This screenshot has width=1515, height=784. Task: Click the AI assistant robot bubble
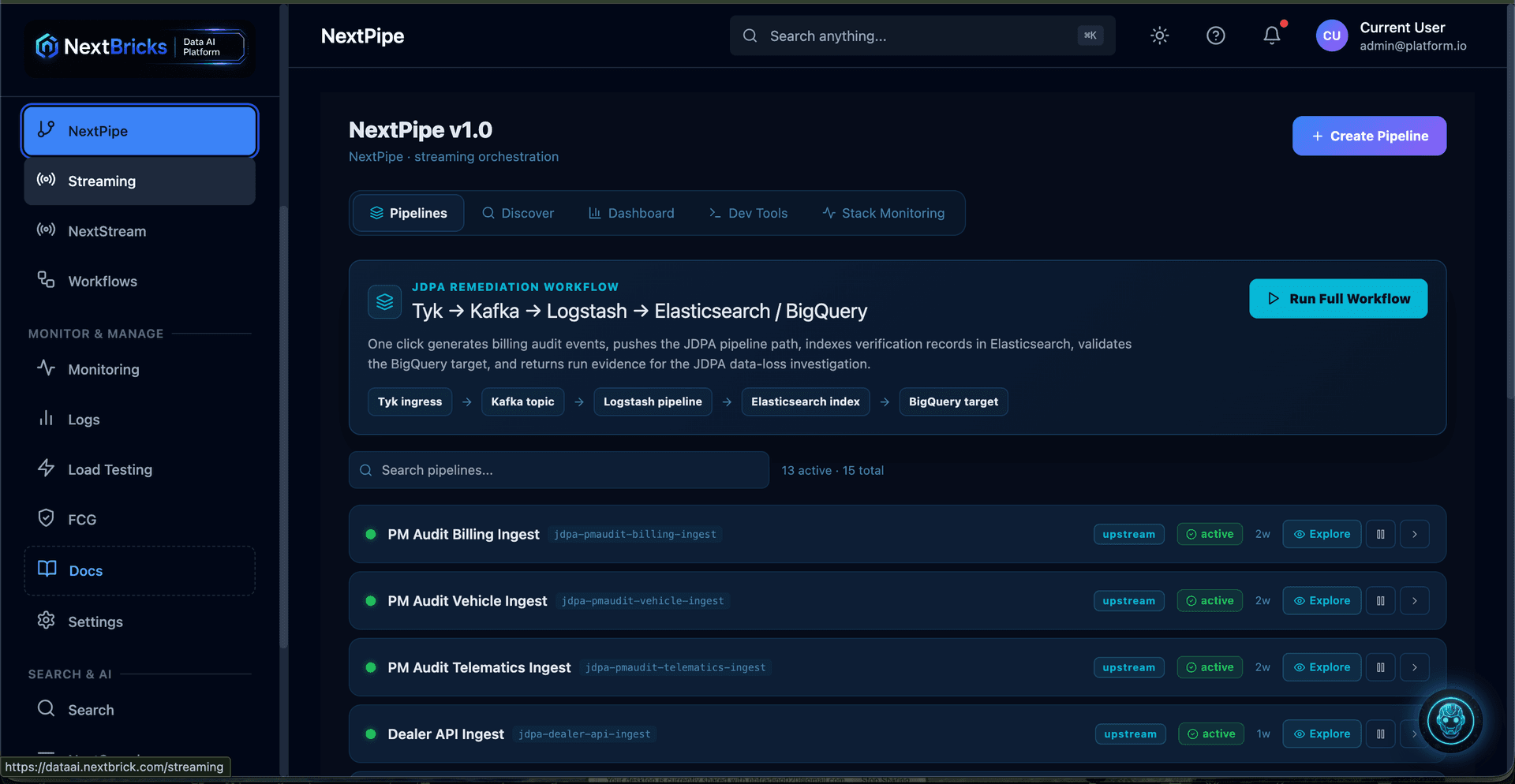(1451, 720)
